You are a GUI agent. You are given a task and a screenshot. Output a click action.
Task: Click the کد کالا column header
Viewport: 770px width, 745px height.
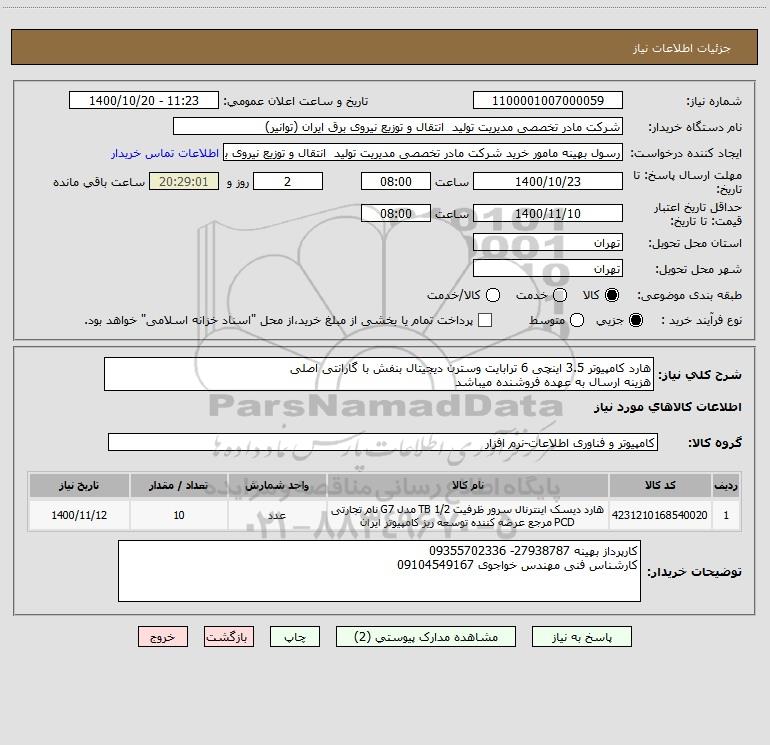click(x=660, y=485)
